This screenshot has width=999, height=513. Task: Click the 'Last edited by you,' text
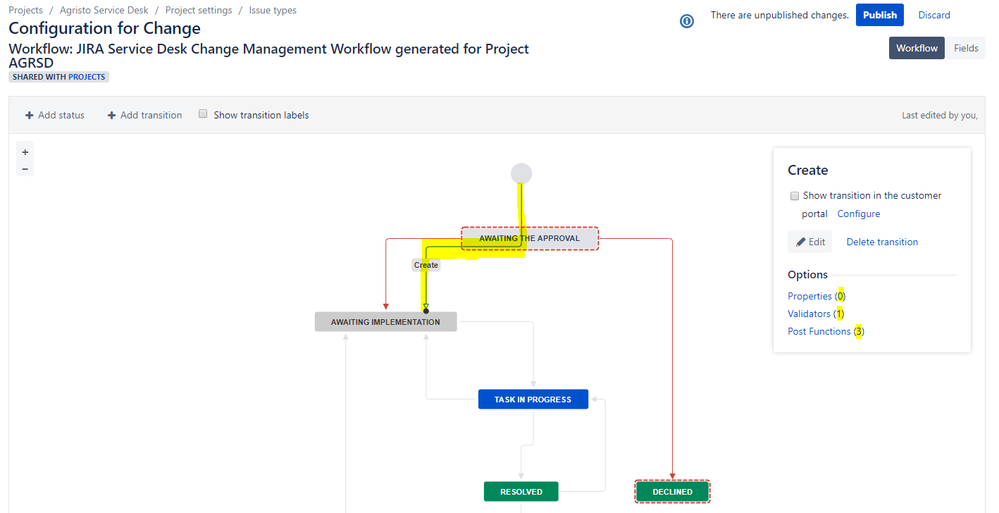[939, 115]
